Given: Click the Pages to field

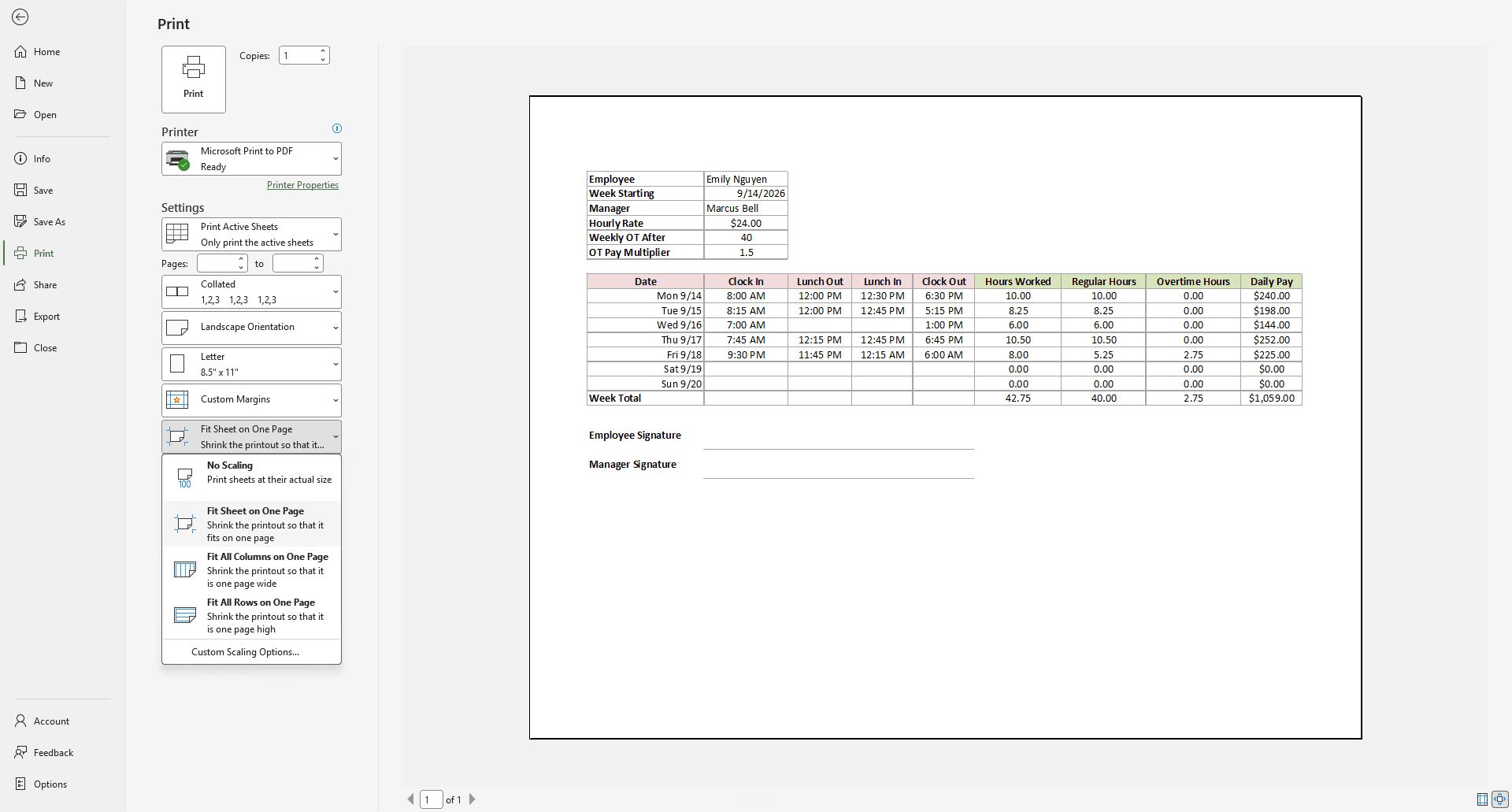Looking at the screenshot, I should 292,263.
